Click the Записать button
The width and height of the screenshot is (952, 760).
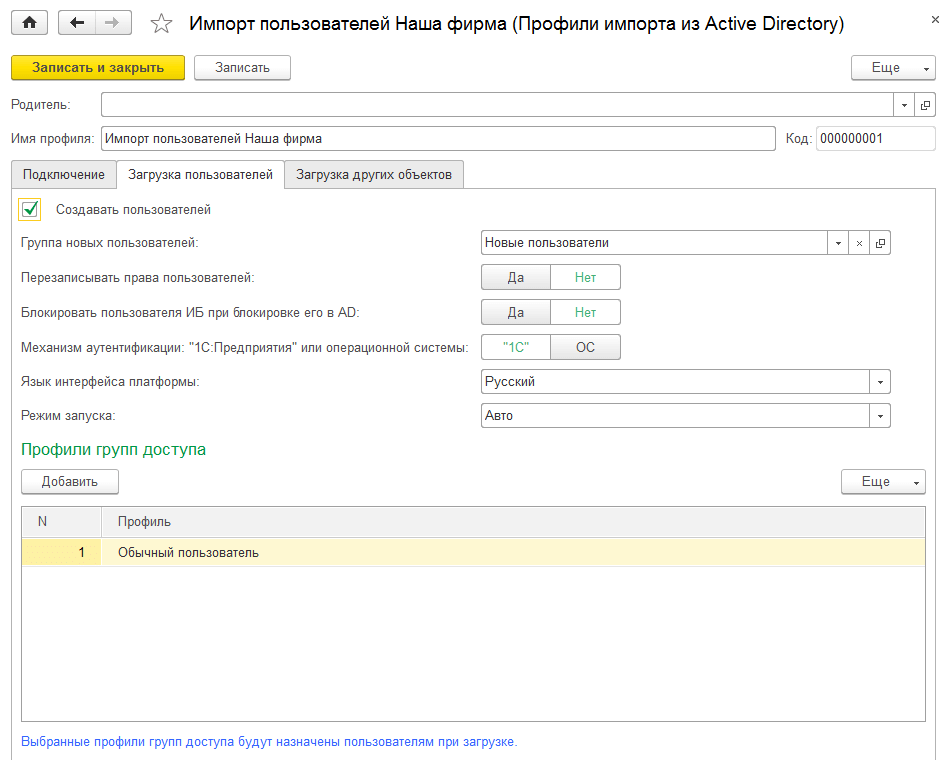pos(241,67)
